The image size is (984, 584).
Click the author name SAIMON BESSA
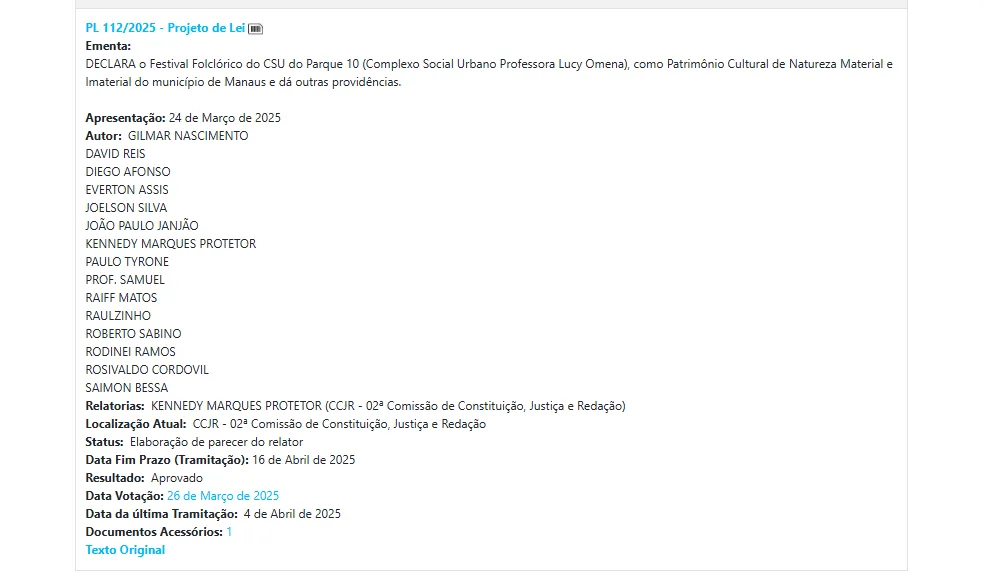coord(127,388)
